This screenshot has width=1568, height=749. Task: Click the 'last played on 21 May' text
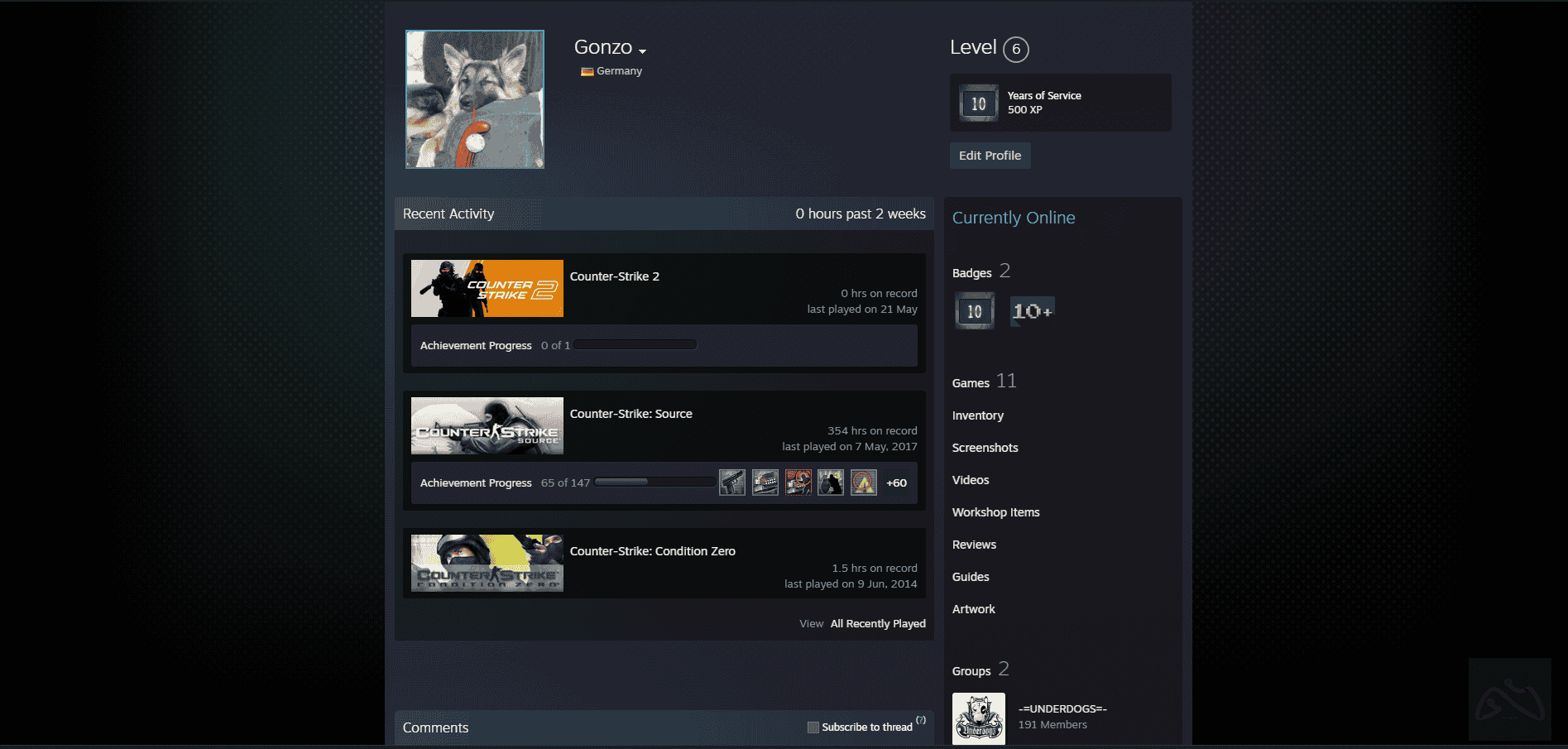click(862, 310)
